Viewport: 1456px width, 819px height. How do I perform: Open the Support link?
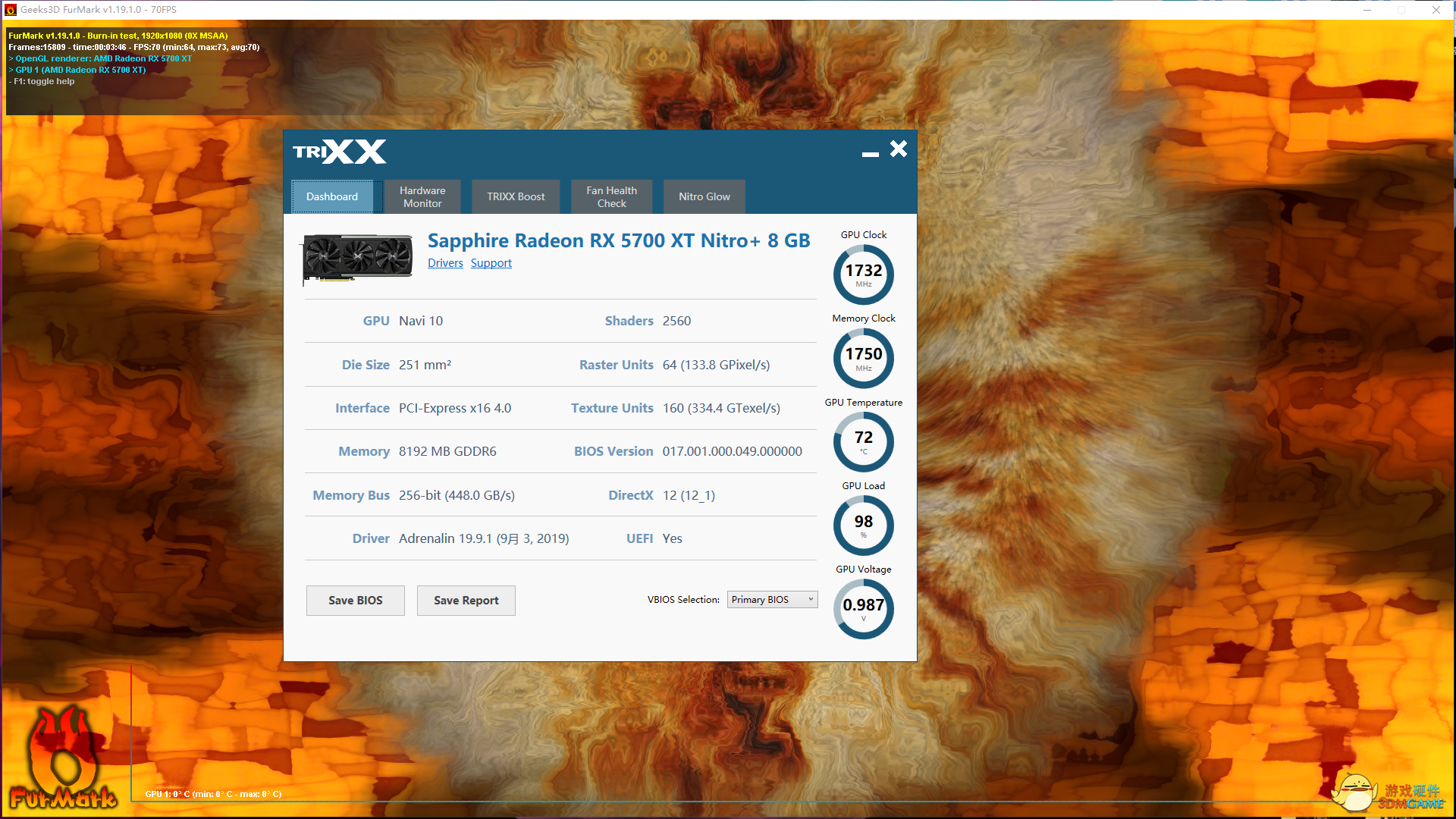(x=491, y=263)
